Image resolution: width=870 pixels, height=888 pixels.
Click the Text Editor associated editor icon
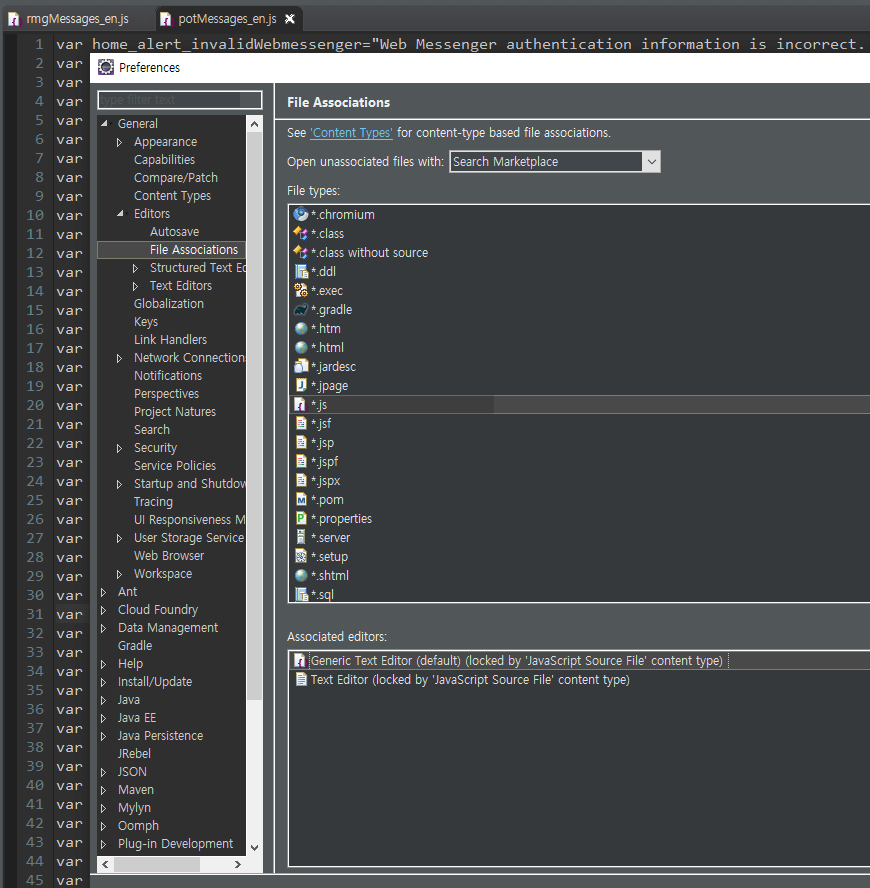pos(301,680)
